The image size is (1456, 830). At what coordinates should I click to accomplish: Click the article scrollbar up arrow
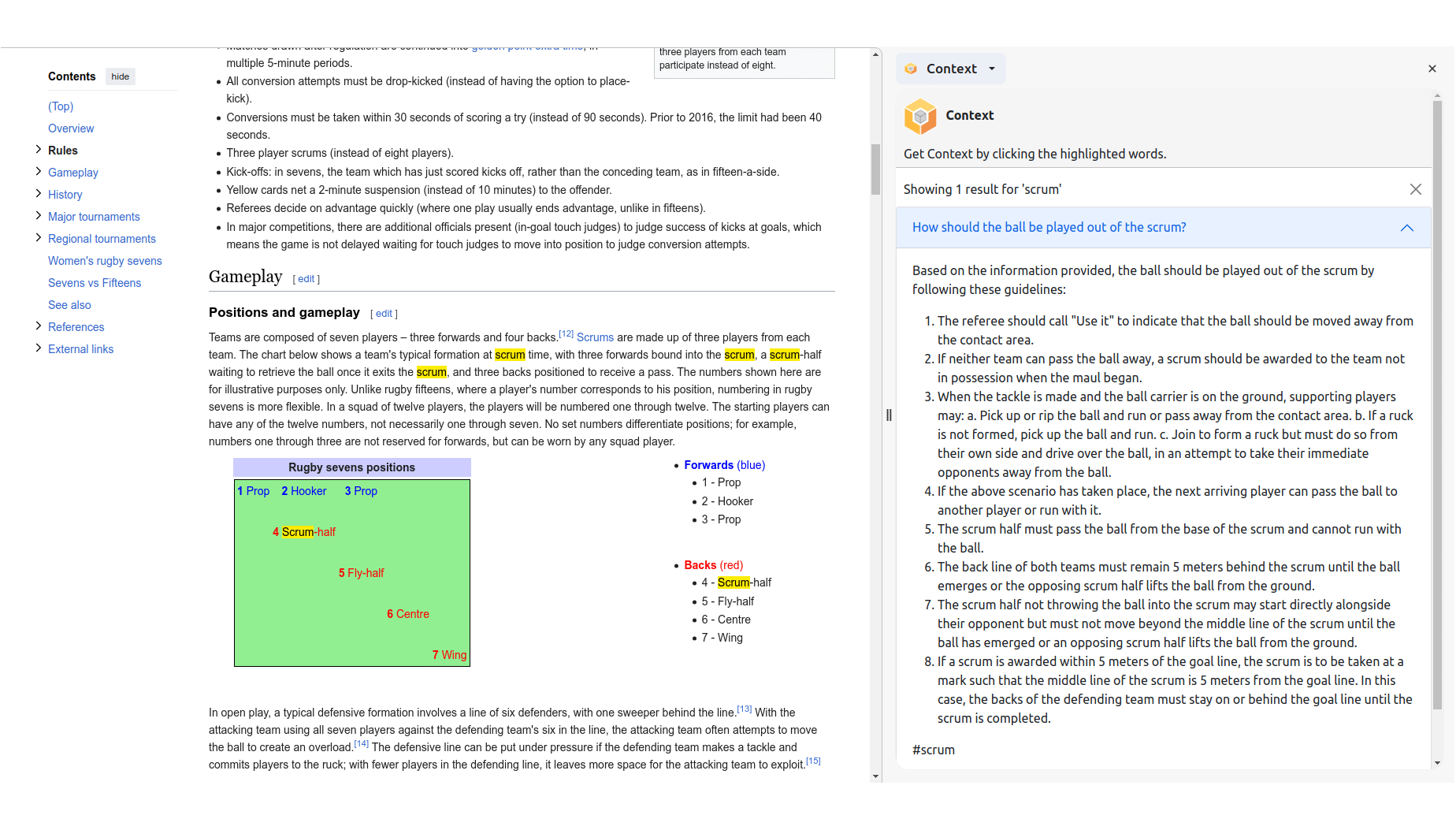875,54
